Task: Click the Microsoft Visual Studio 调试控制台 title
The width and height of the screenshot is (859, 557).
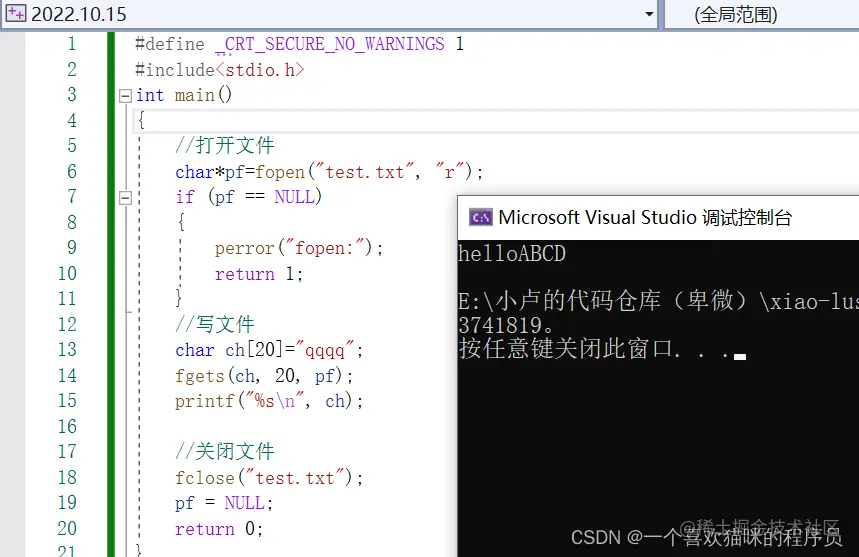Action: pos(645,217)
